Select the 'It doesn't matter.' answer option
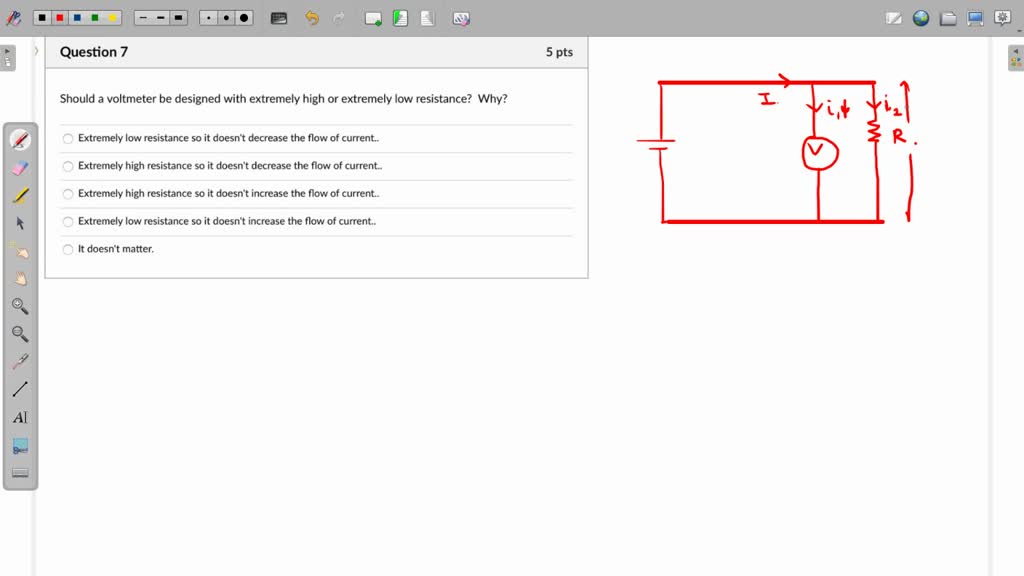Screen dimensions: 1024x576 click(x=67, y=249)
